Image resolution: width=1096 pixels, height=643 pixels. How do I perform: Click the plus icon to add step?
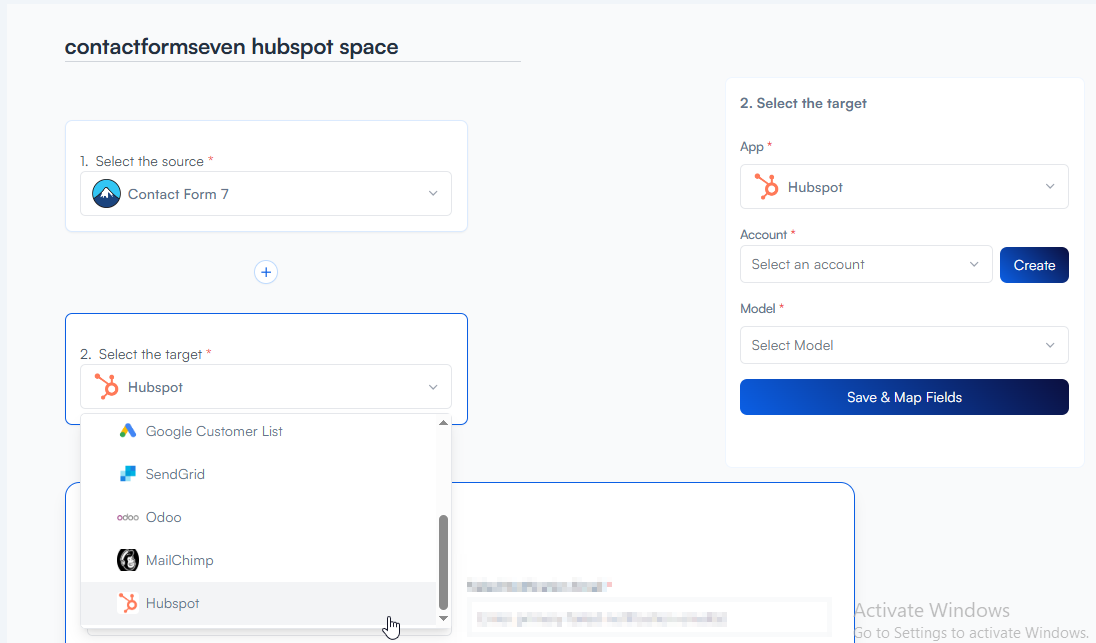coord(266,272)
